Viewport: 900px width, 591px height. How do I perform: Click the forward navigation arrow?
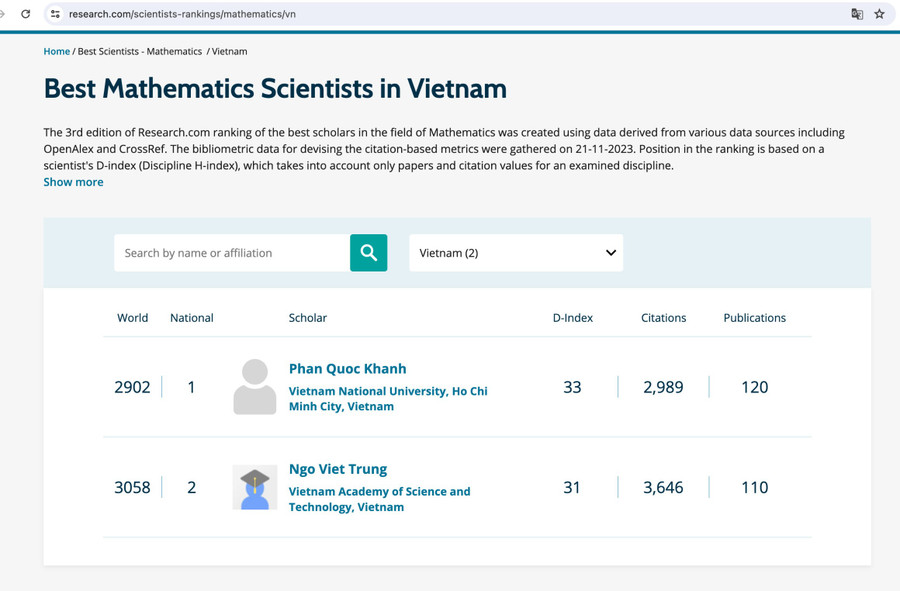pos(4,14)
